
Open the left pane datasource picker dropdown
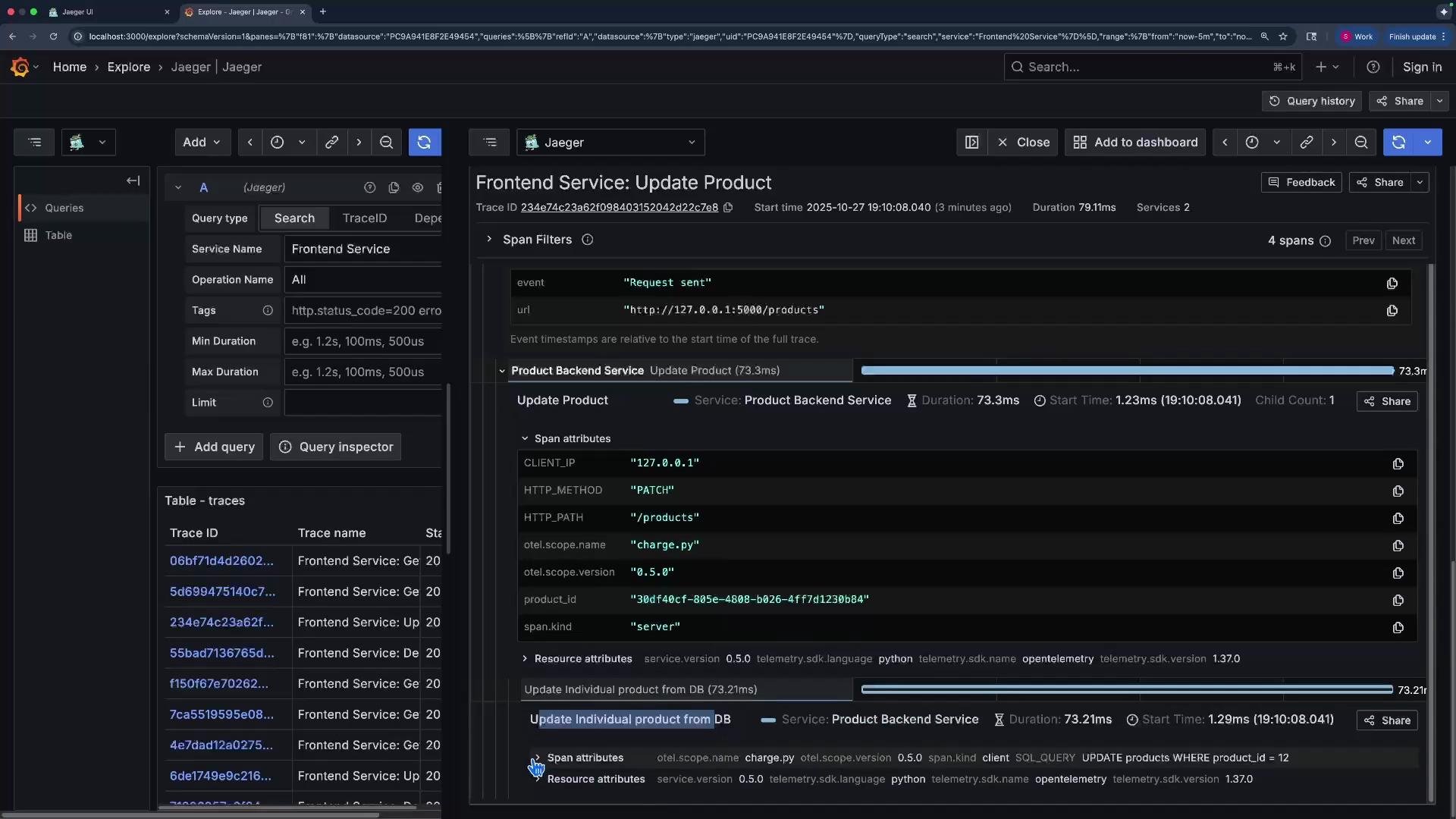(88, 142)
